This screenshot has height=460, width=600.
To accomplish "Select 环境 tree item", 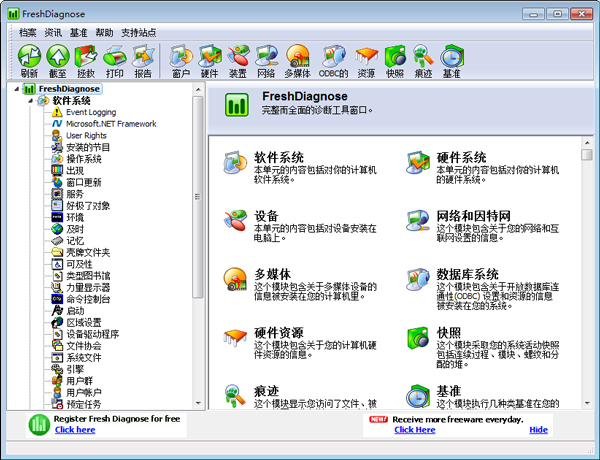I will [x=75, y=217].
